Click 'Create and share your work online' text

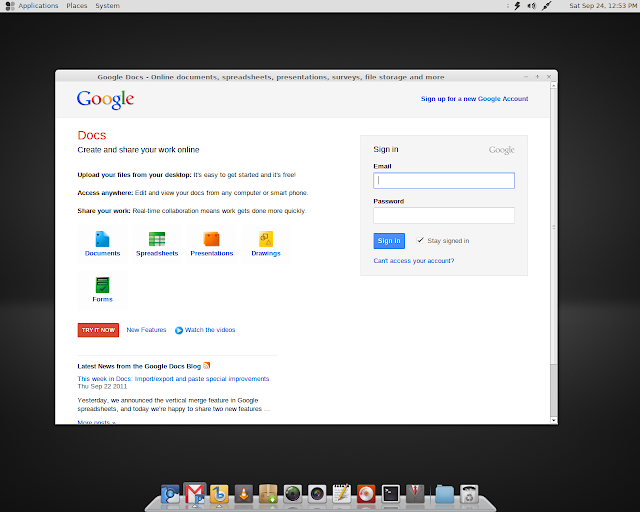point(138,150)
